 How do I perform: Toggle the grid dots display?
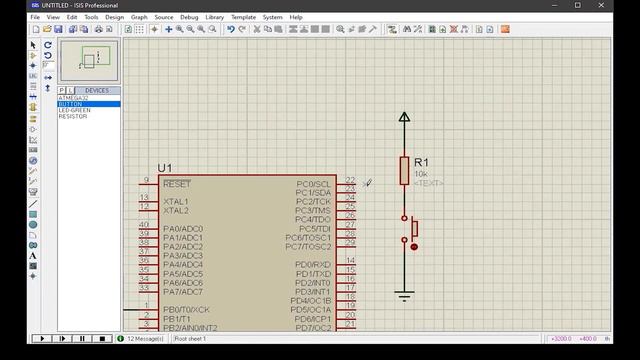[140, 29]
